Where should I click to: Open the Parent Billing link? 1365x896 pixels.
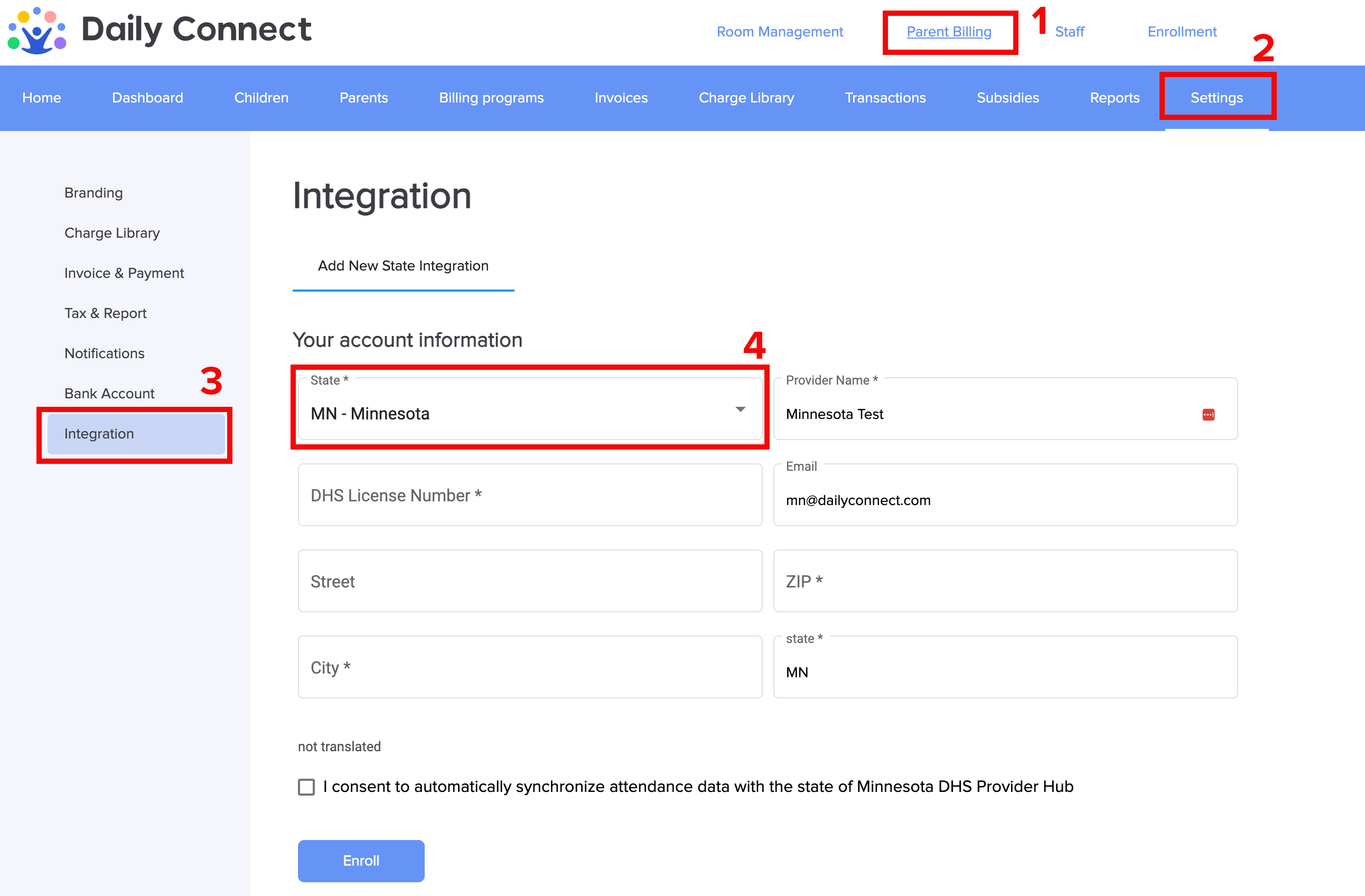pos(949,32)
